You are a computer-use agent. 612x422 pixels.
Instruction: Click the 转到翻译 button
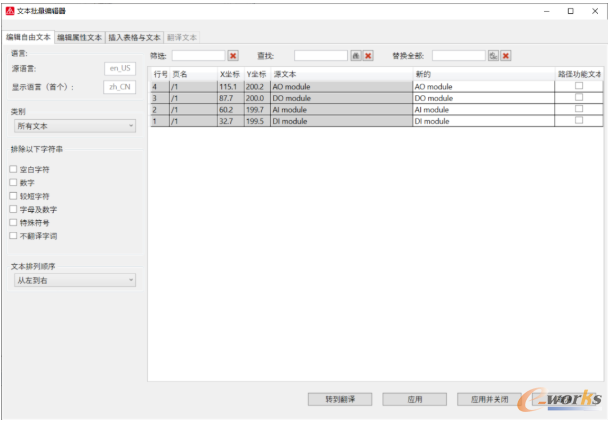click(x=340, y=399)
